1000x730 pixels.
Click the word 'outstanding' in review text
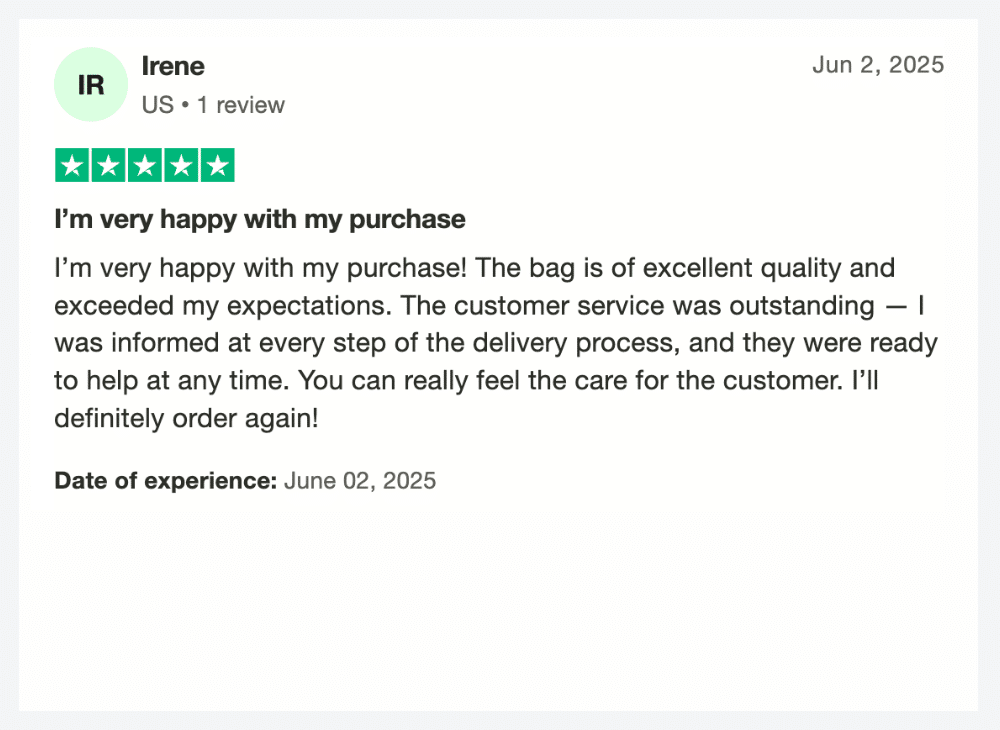coord(802,306)
